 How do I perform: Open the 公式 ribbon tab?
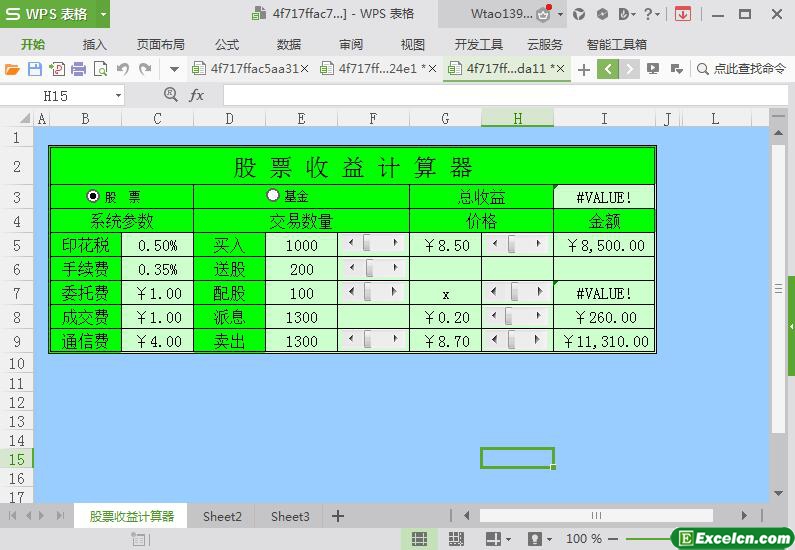click(x=227, y=44)
